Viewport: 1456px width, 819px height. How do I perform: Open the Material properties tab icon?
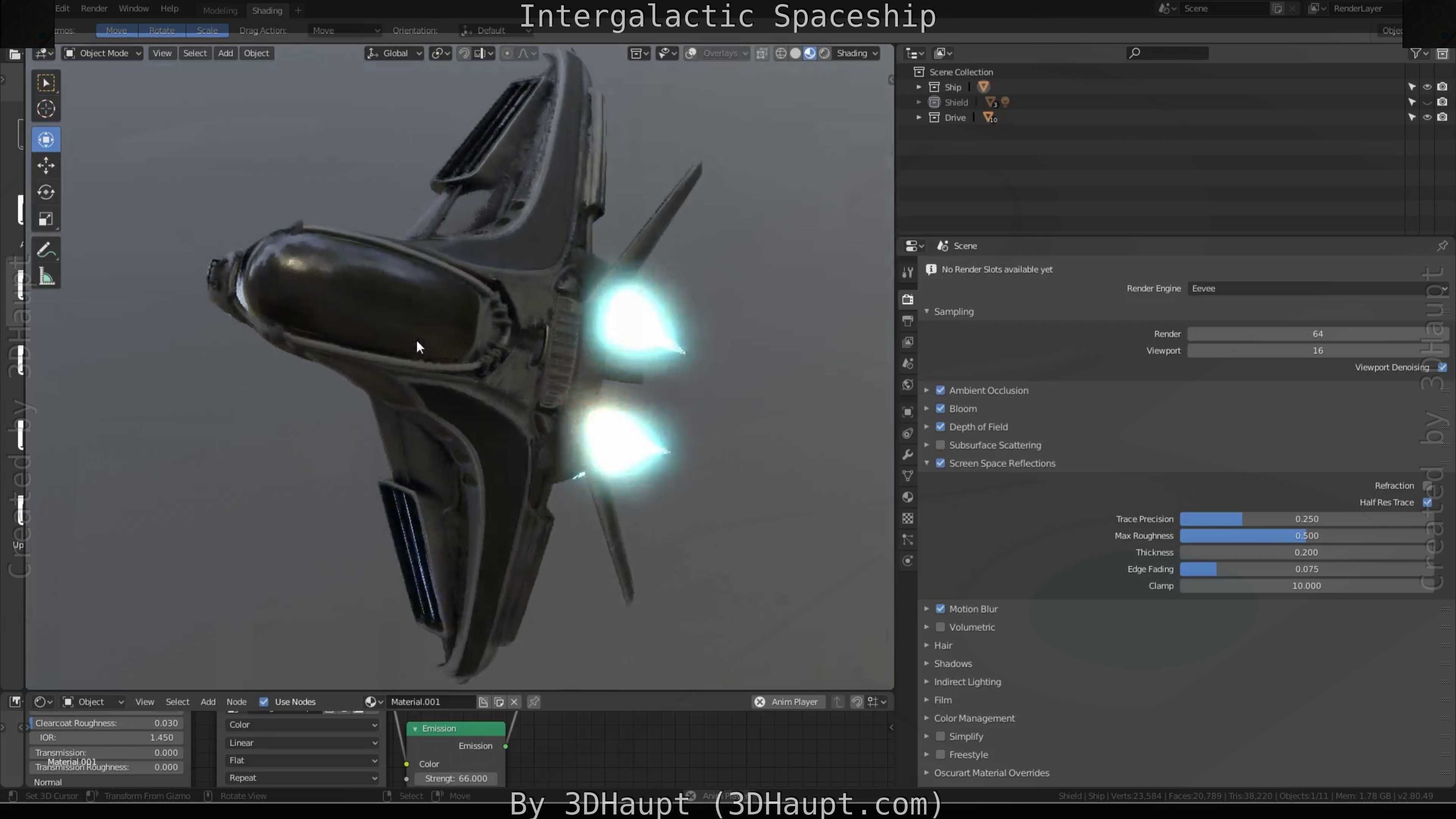click(908, 497)
